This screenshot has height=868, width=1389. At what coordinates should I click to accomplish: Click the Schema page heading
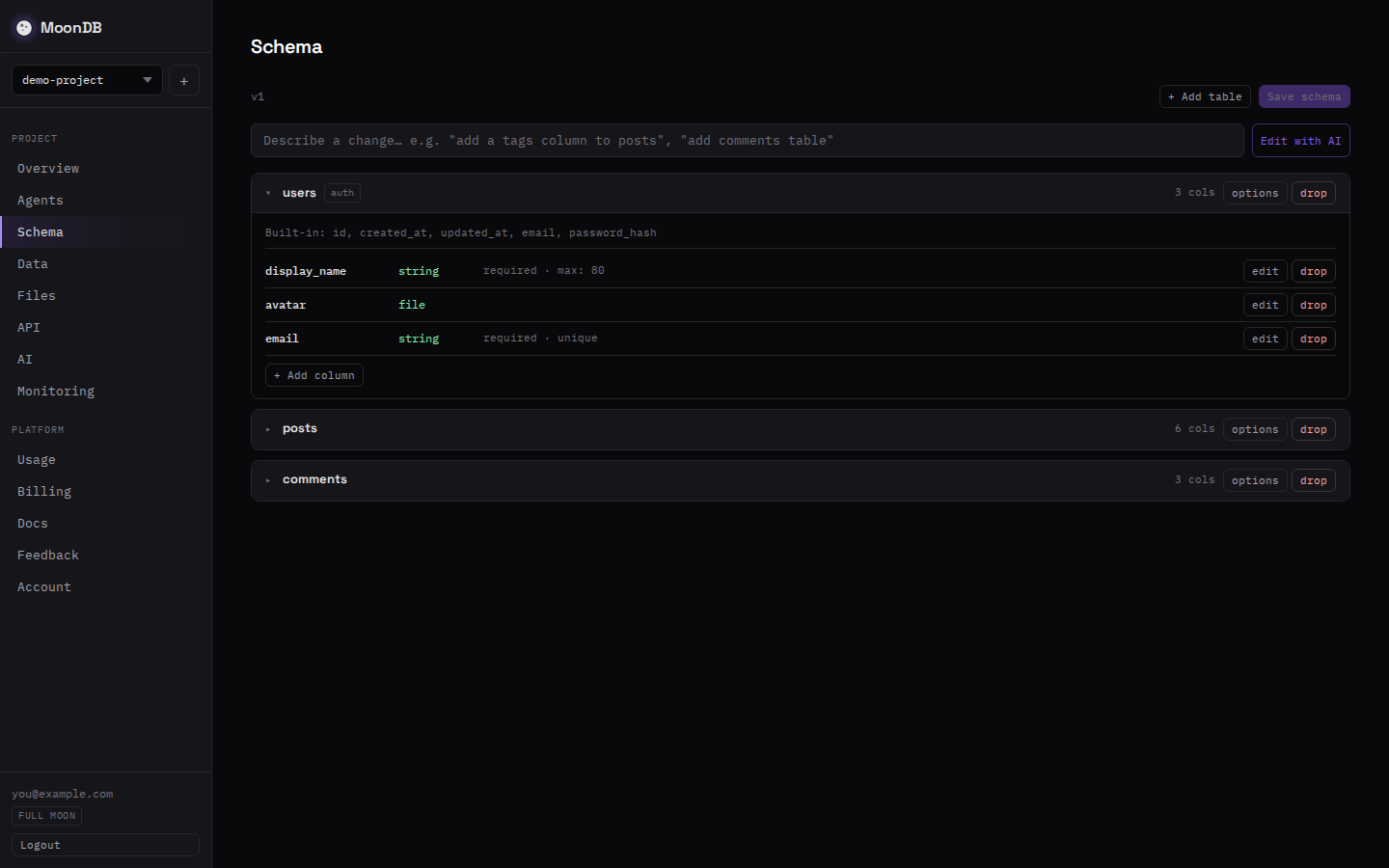[x=286, y=46]
